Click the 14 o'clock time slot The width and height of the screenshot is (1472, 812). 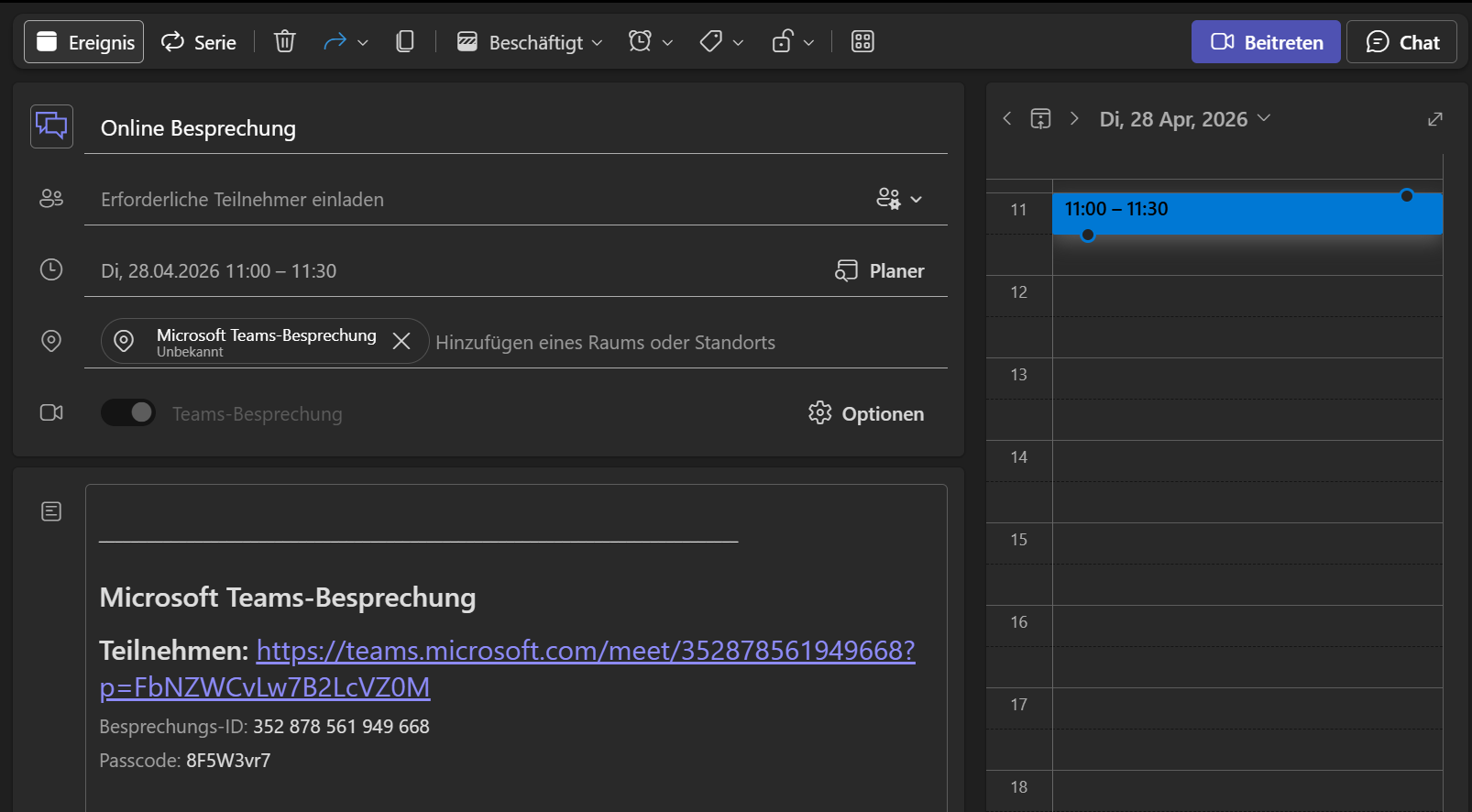tap(1247, 461)
